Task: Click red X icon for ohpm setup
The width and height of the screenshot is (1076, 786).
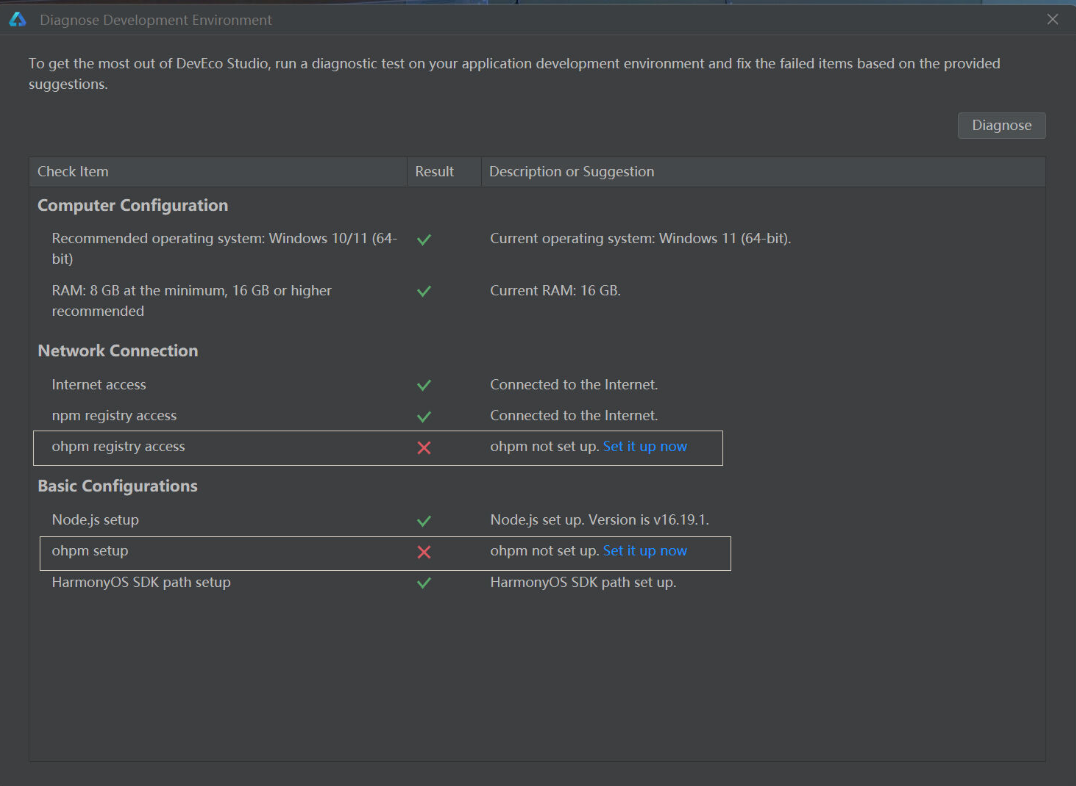Action: click(424, 552)
